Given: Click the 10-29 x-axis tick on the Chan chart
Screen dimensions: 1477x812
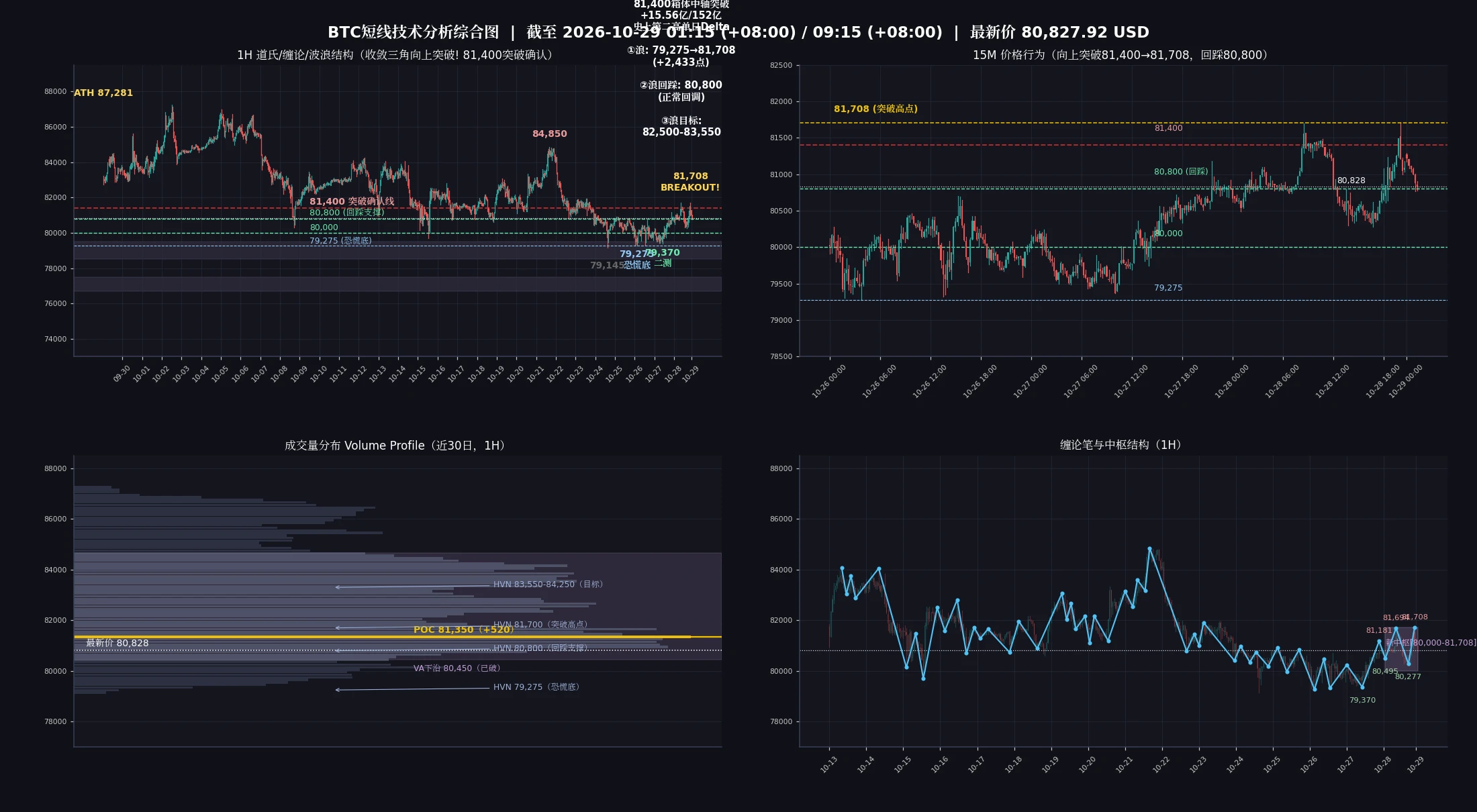Looking at the screenshot, I should click(x=1415, y=764).
